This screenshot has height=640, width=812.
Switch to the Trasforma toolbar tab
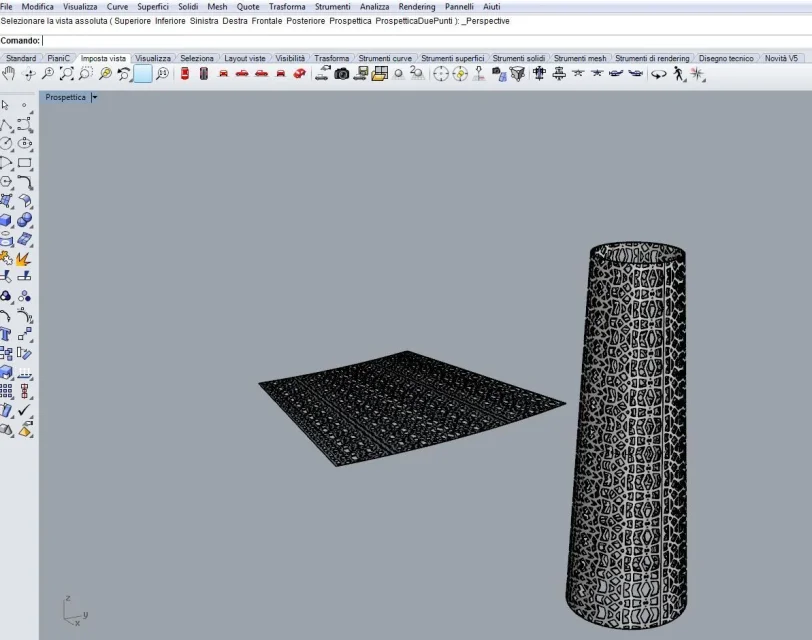click(331, 59)
